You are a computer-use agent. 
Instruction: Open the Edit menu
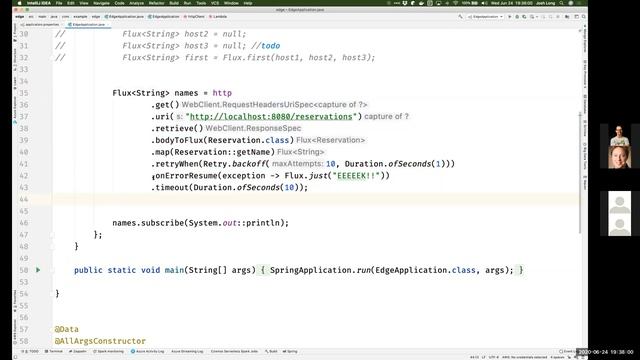71,3
